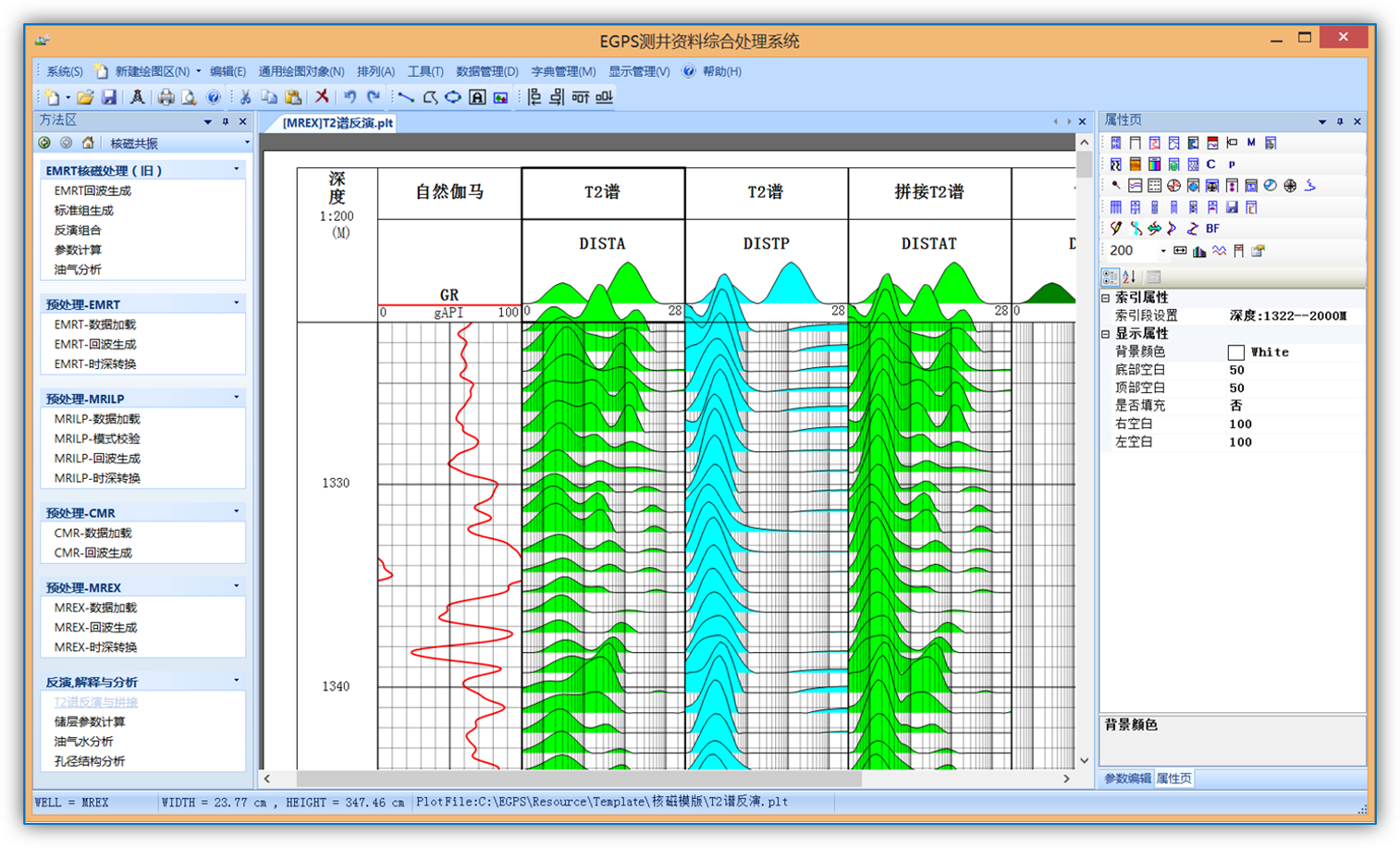1400x848 pixels.
Task: Open EMRT回波生成 in the method list
Action: tap(92, 190)
